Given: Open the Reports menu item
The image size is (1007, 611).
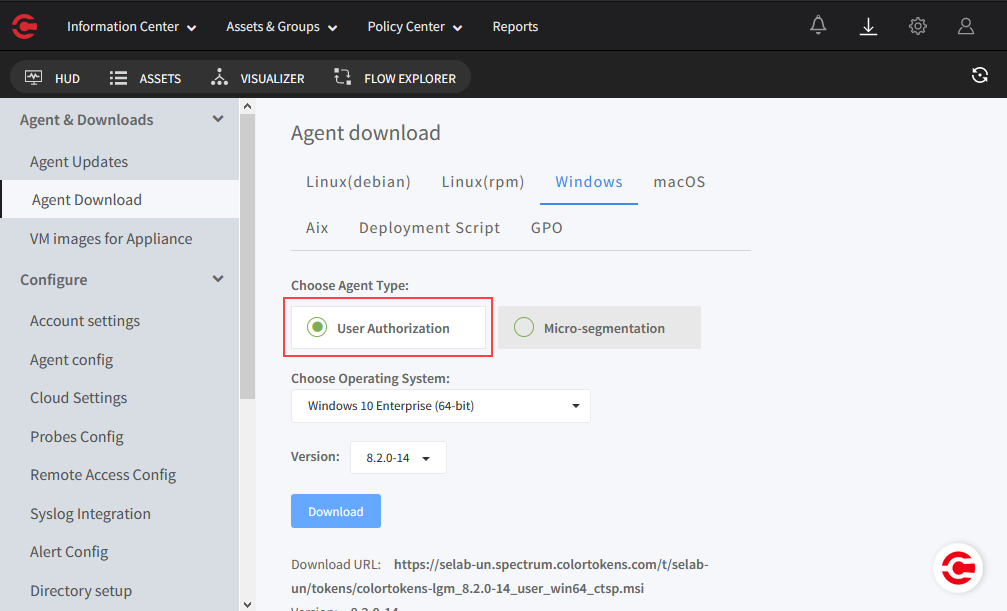Looking at the screenshot, I should (x=515, y=26).
